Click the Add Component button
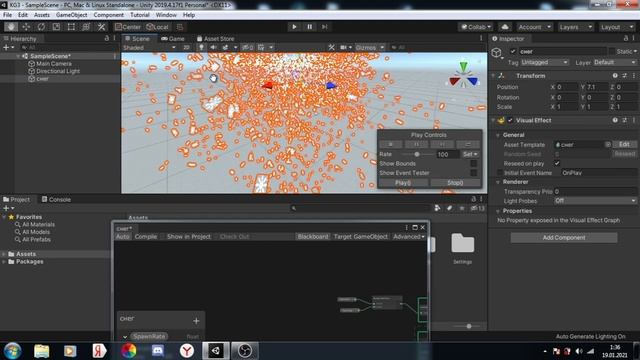The width and height of the screenshot is (640, 360). [564, 238]
